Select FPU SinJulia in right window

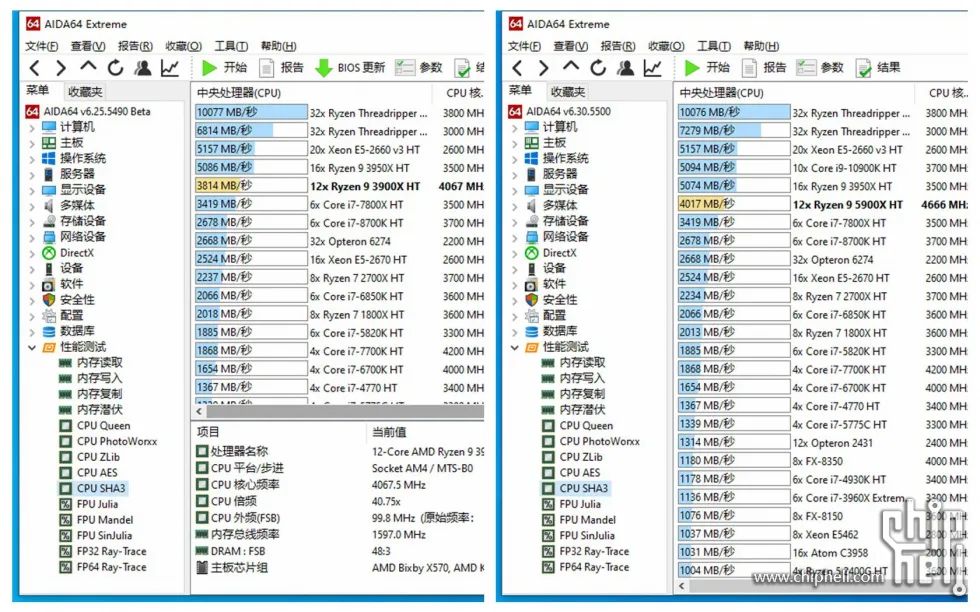click(x=587, y=536)
